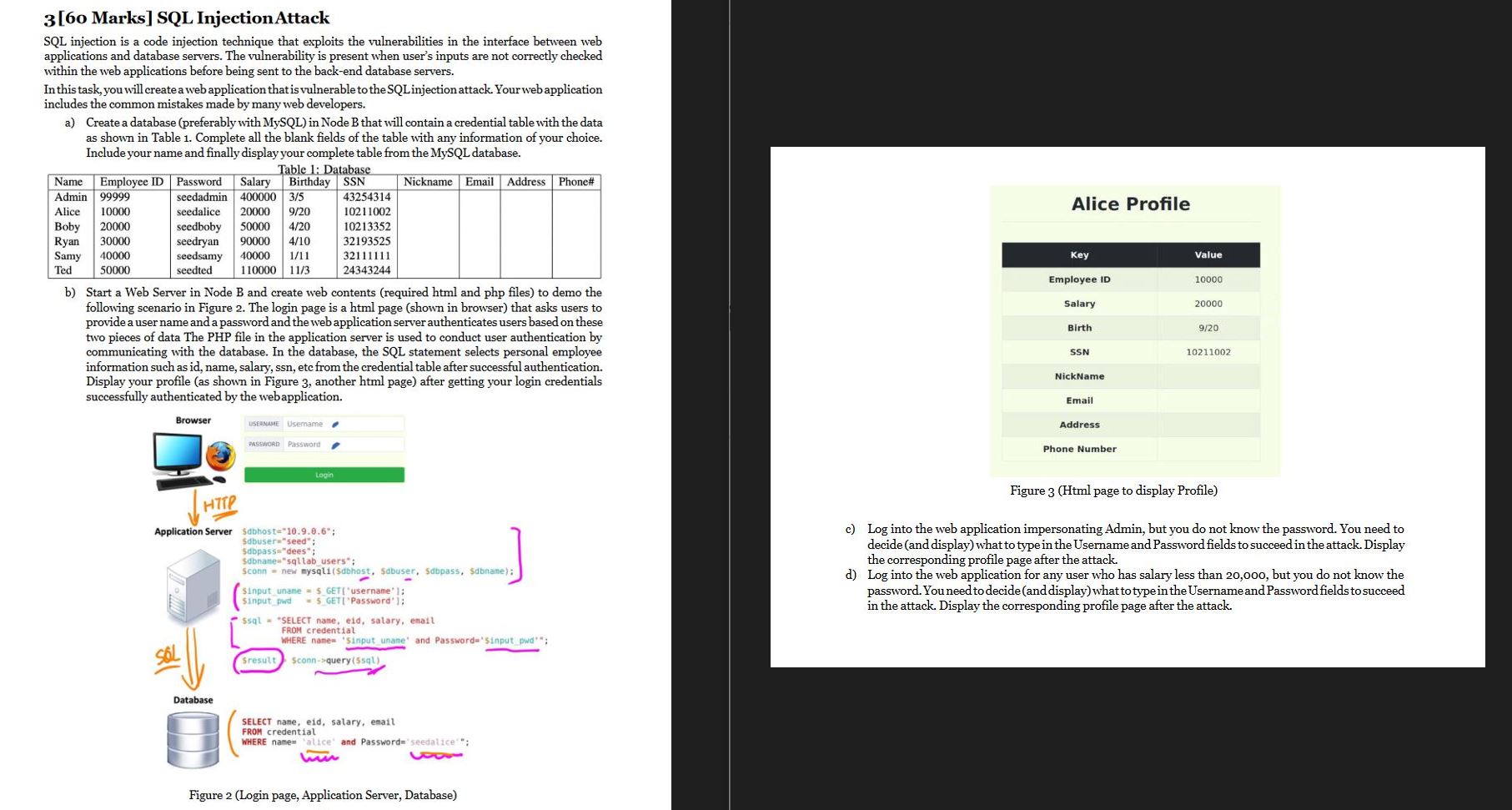Click the 'Employee ID' column header in Table 1

[132, 182]
